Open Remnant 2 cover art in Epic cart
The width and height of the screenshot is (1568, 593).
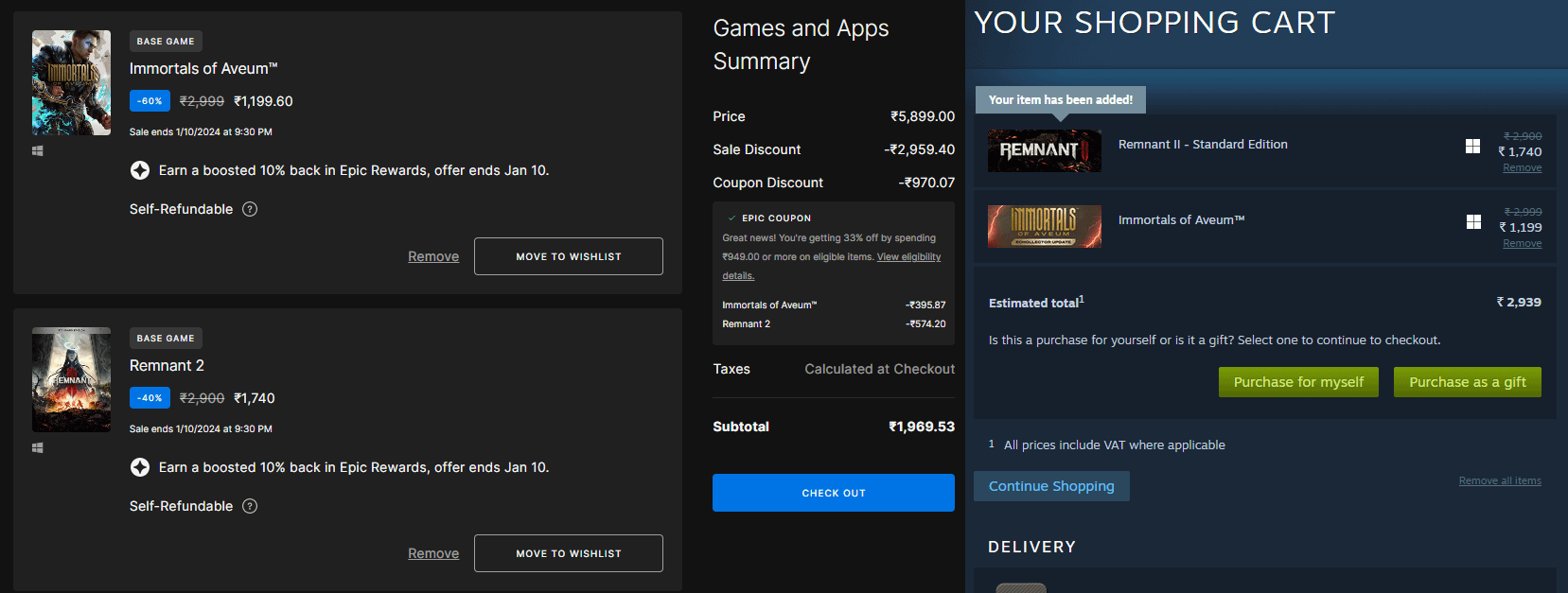click(71, 379)
